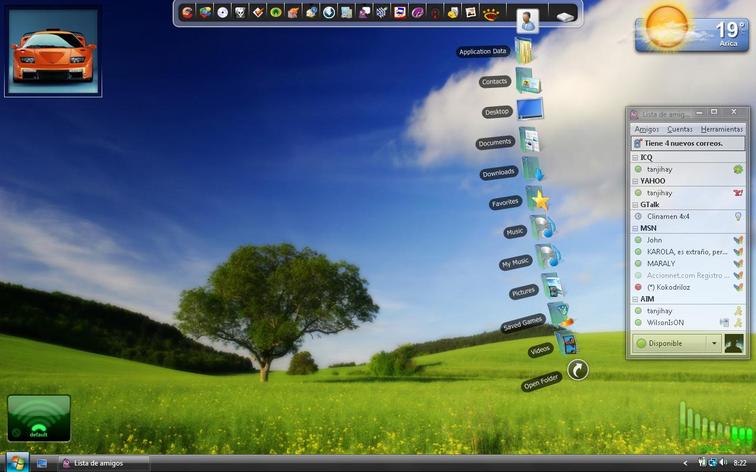This screenshot has width=756, height=472.
Task: Open the 'Tiene 4 nuevos correos' mail notice
Action: [688, 143]
